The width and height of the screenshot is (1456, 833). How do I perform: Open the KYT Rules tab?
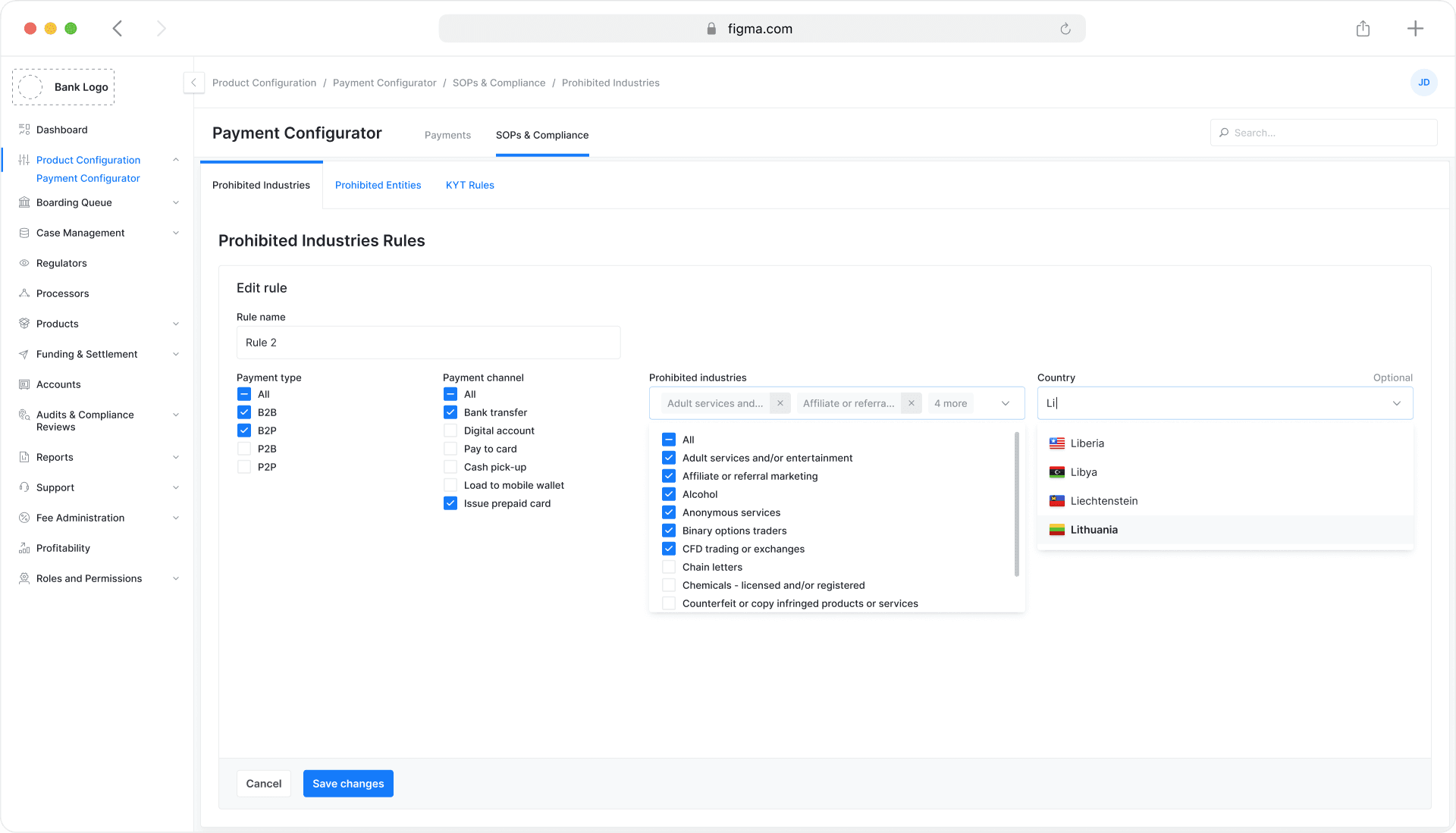pos(470,185)
